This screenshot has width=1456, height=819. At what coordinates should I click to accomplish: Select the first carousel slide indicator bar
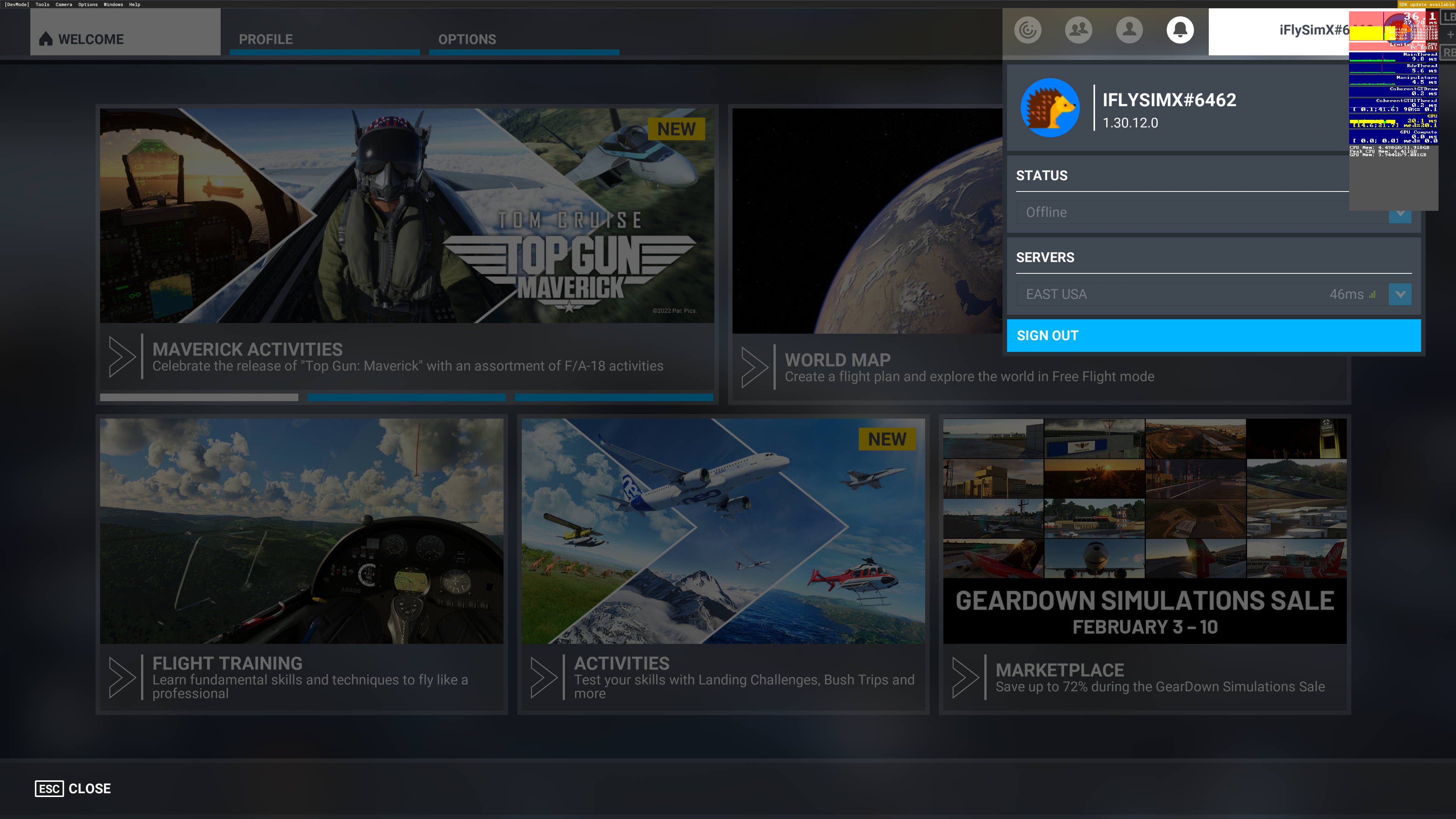tap(199, 398)
